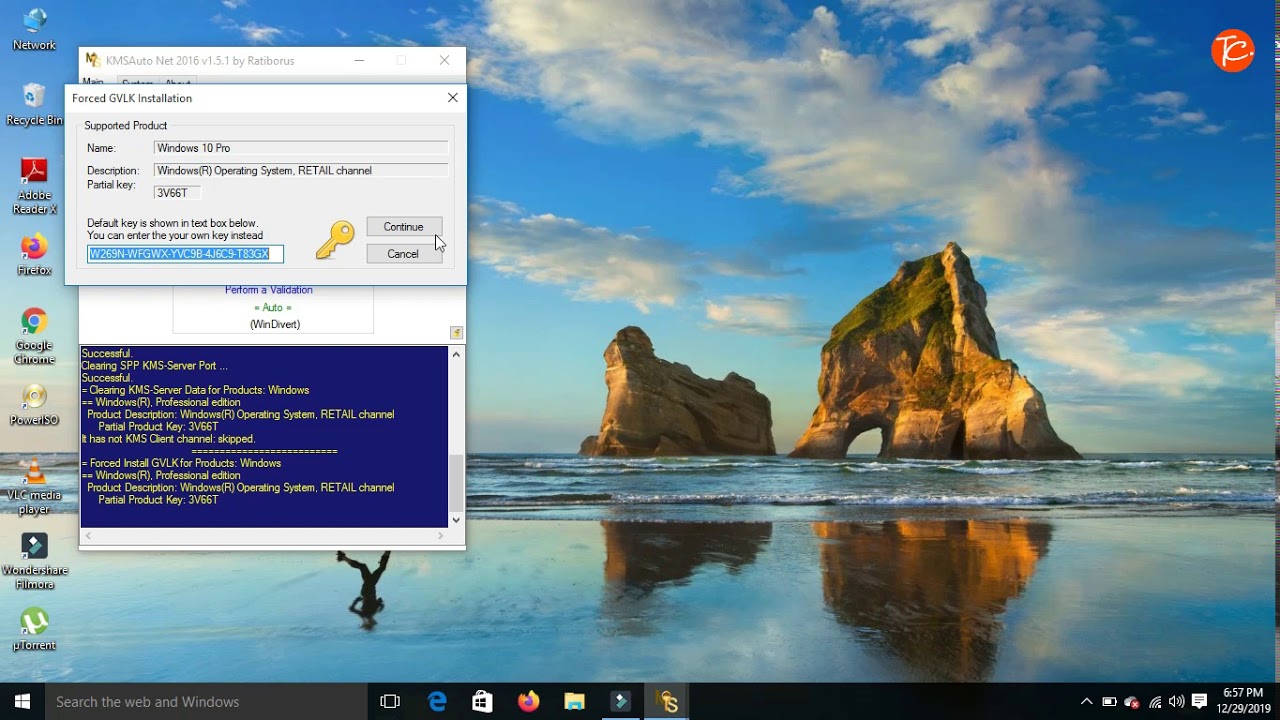Open the volume tray icon
1280x720 pixels.
coord(1176,702)
